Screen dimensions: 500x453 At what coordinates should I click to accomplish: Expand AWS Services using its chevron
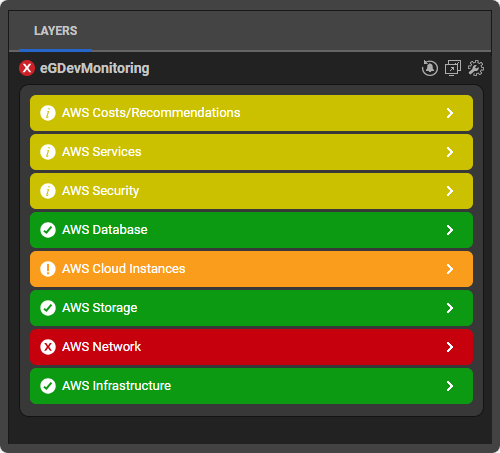tap(450, 152)
